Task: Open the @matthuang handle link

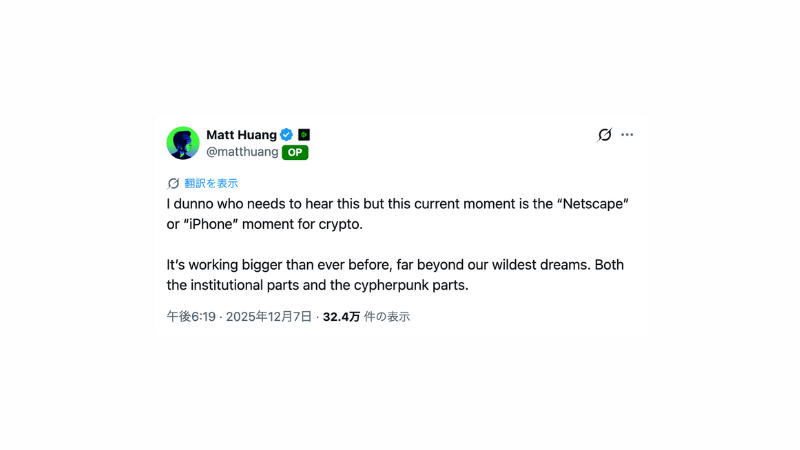Action: (x=241, y=153)
